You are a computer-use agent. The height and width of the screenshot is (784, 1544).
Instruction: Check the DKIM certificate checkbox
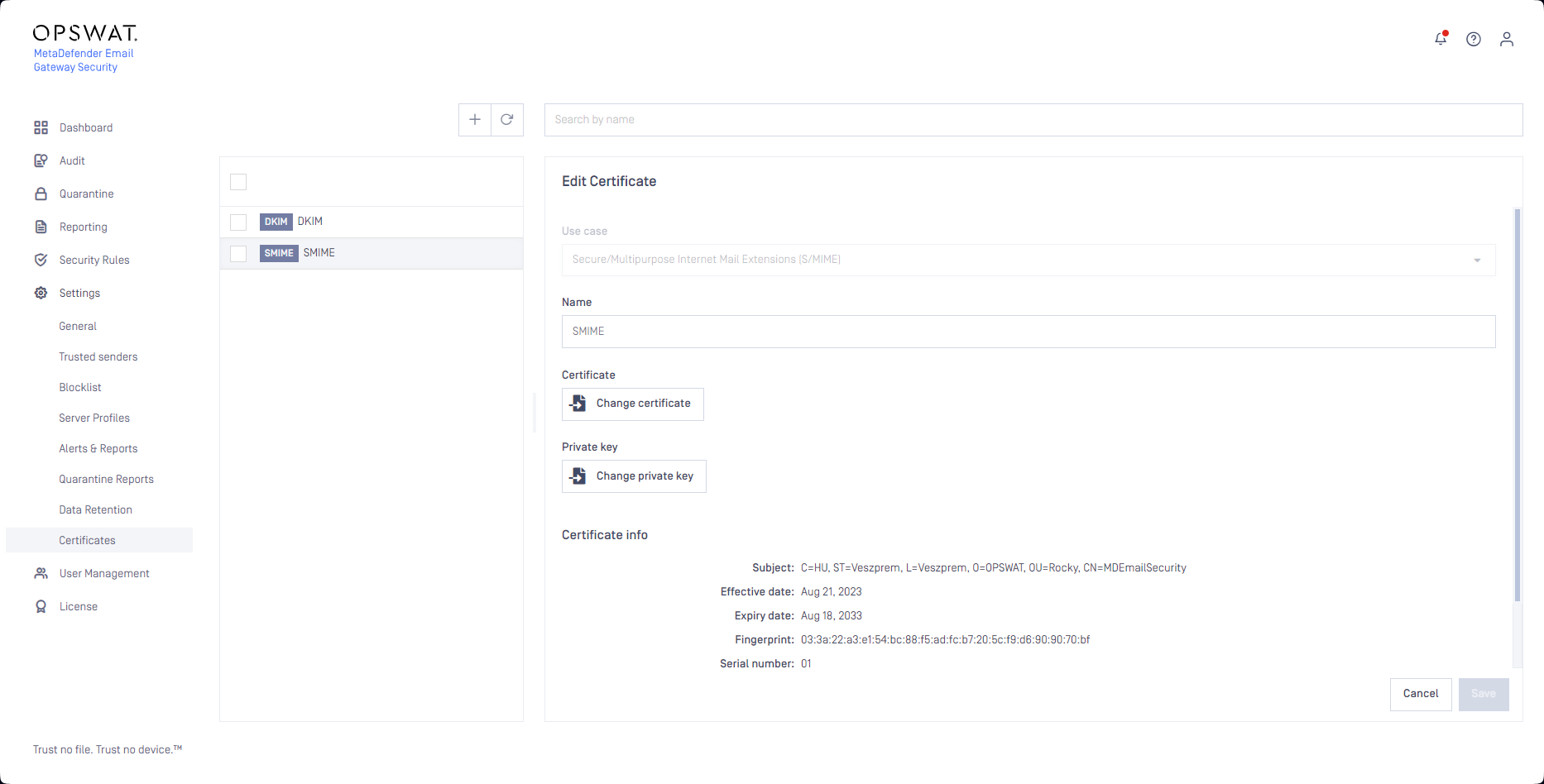pos(238,222)
